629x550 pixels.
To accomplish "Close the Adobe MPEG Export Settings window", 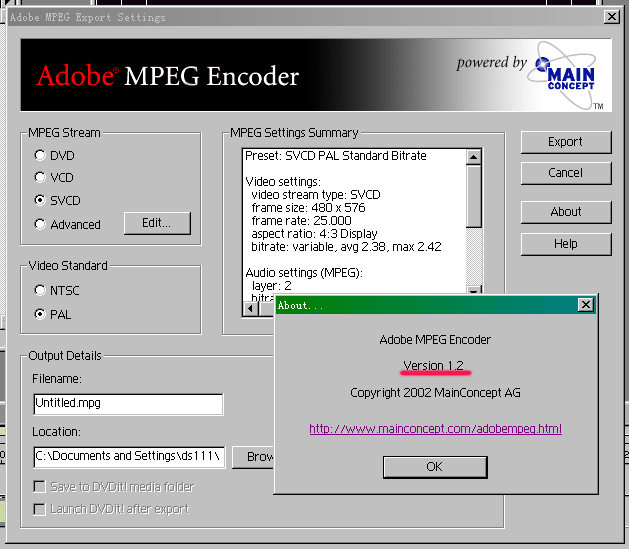I will 612,17.
